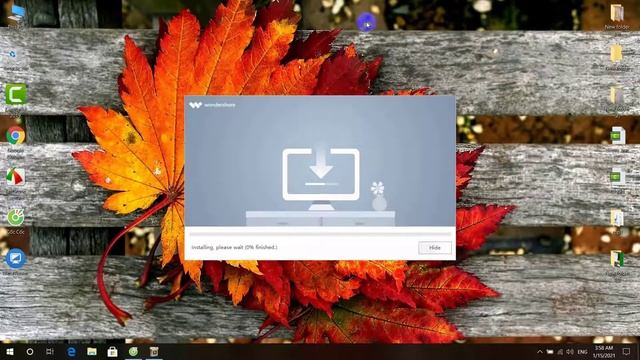Click the battery icon in system tray
This screenshot has height=360, width=640.
click(550, 352)
